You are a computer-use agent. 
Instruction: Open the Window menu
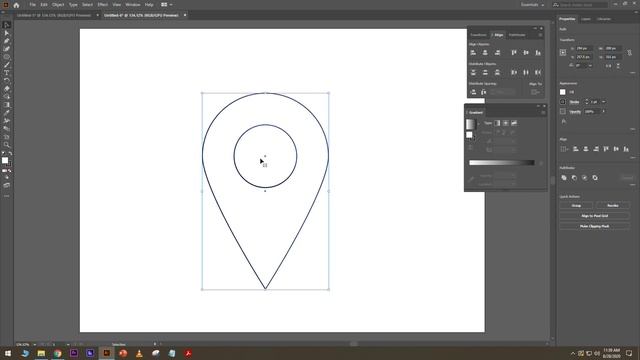(133, 4)
